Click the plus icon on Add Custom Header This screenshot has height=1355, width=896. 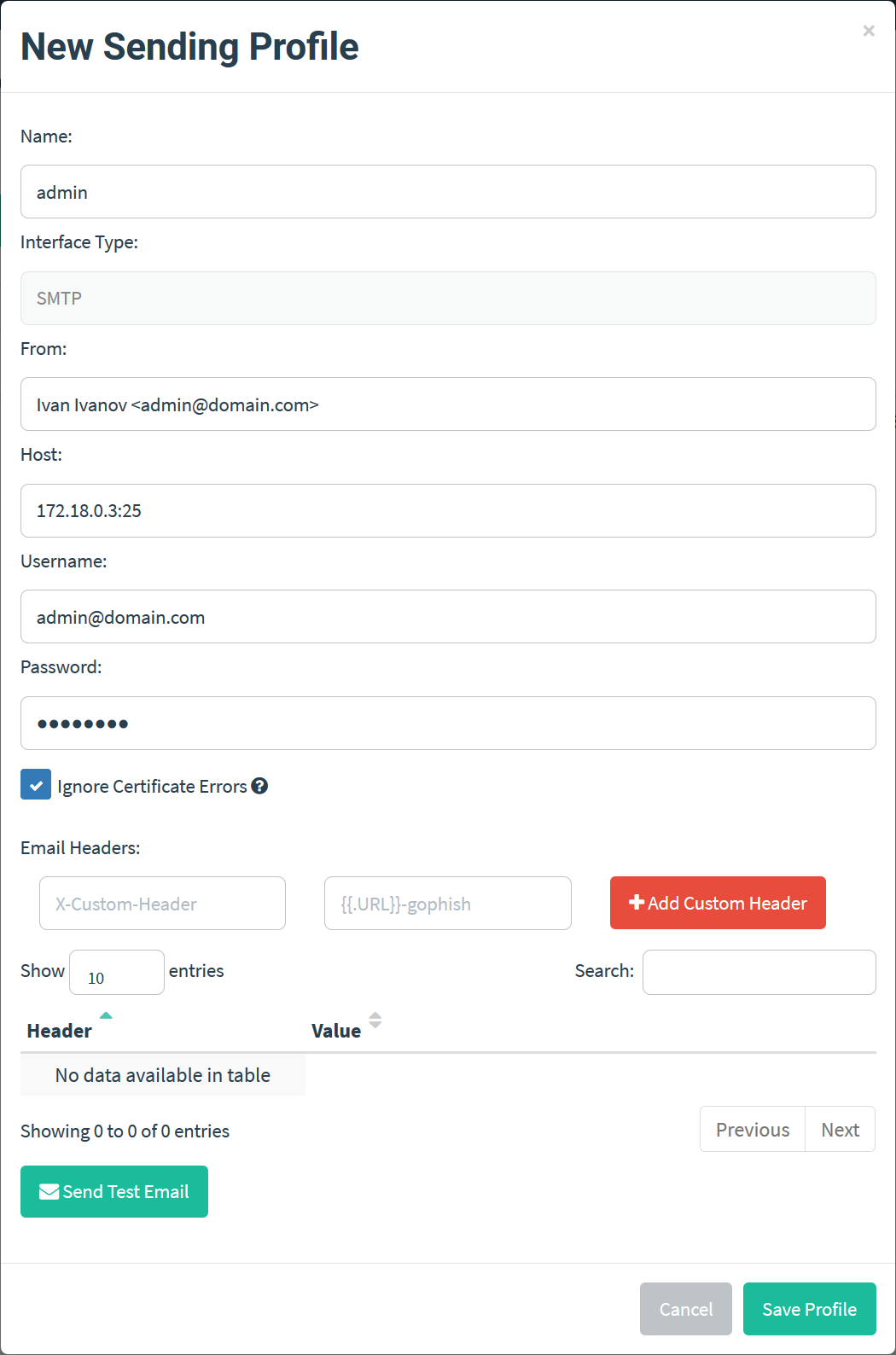tap(637, 902)
